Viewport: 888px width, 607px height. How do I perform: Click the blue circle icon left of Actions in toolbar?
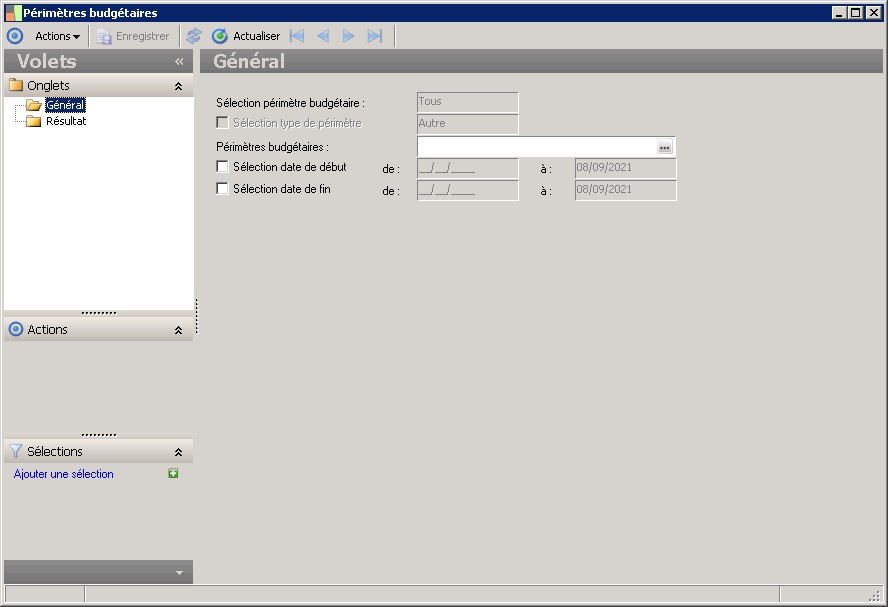coord(15,36)
